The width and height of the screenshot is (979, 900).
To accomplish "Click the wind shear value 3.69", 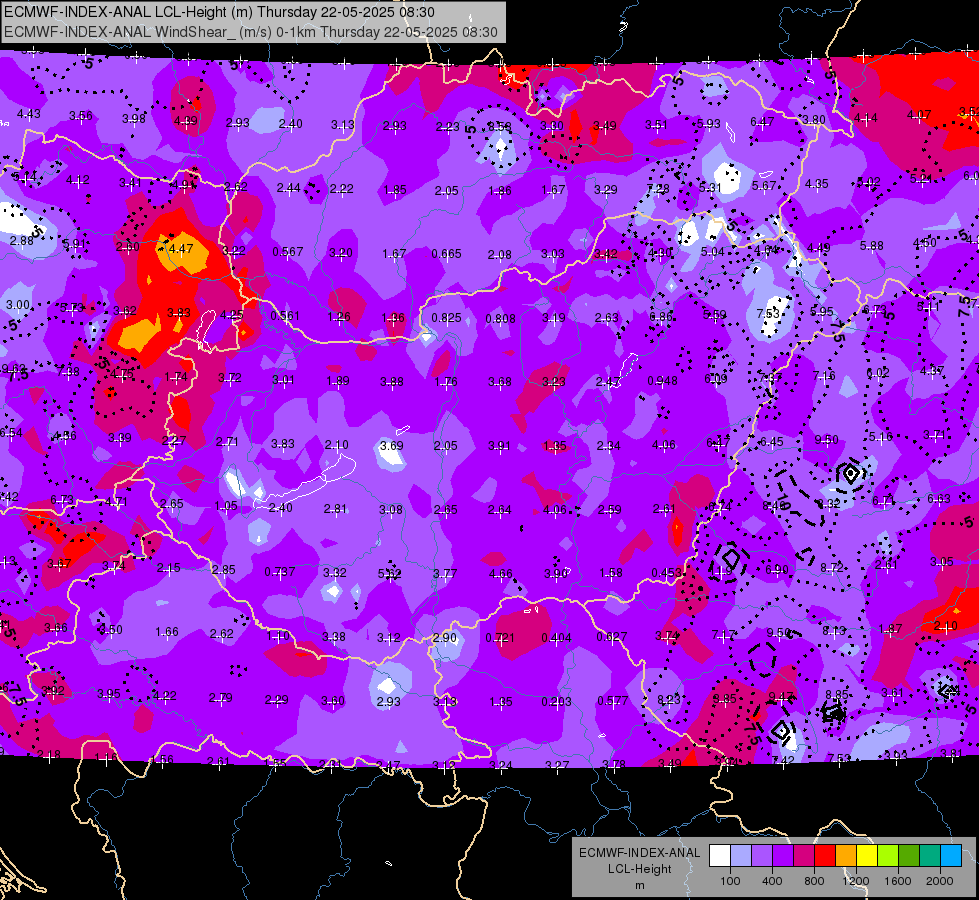I will (x=391, y=445).
